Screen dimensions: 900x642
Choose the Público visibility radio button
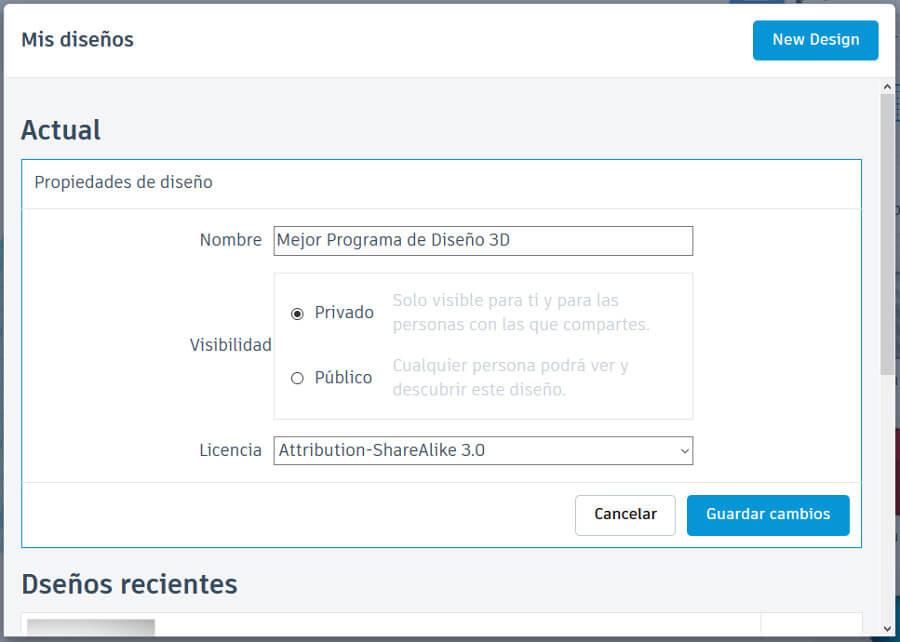pos(297,378)
